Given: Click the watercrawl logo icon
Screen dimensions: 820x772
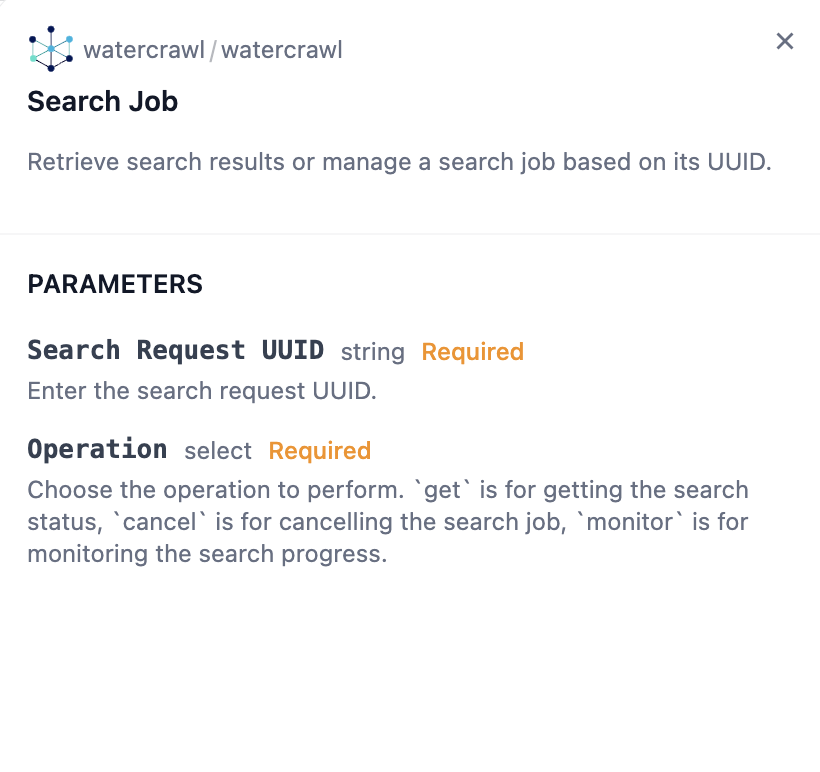Looking at the screenshot, I should tap(51, 48).
